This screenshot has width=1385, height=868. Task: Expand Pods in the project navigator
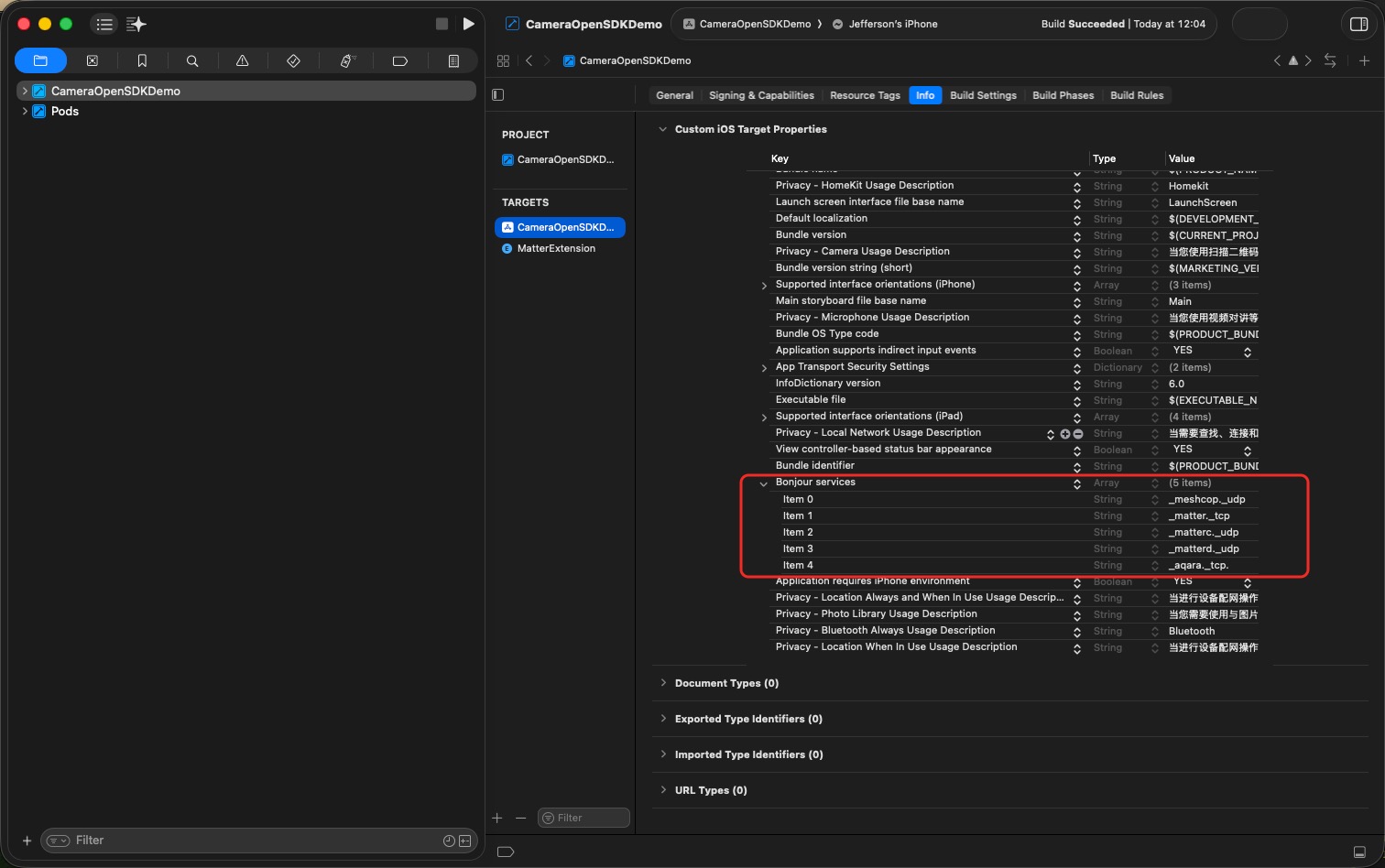(25, 111)
